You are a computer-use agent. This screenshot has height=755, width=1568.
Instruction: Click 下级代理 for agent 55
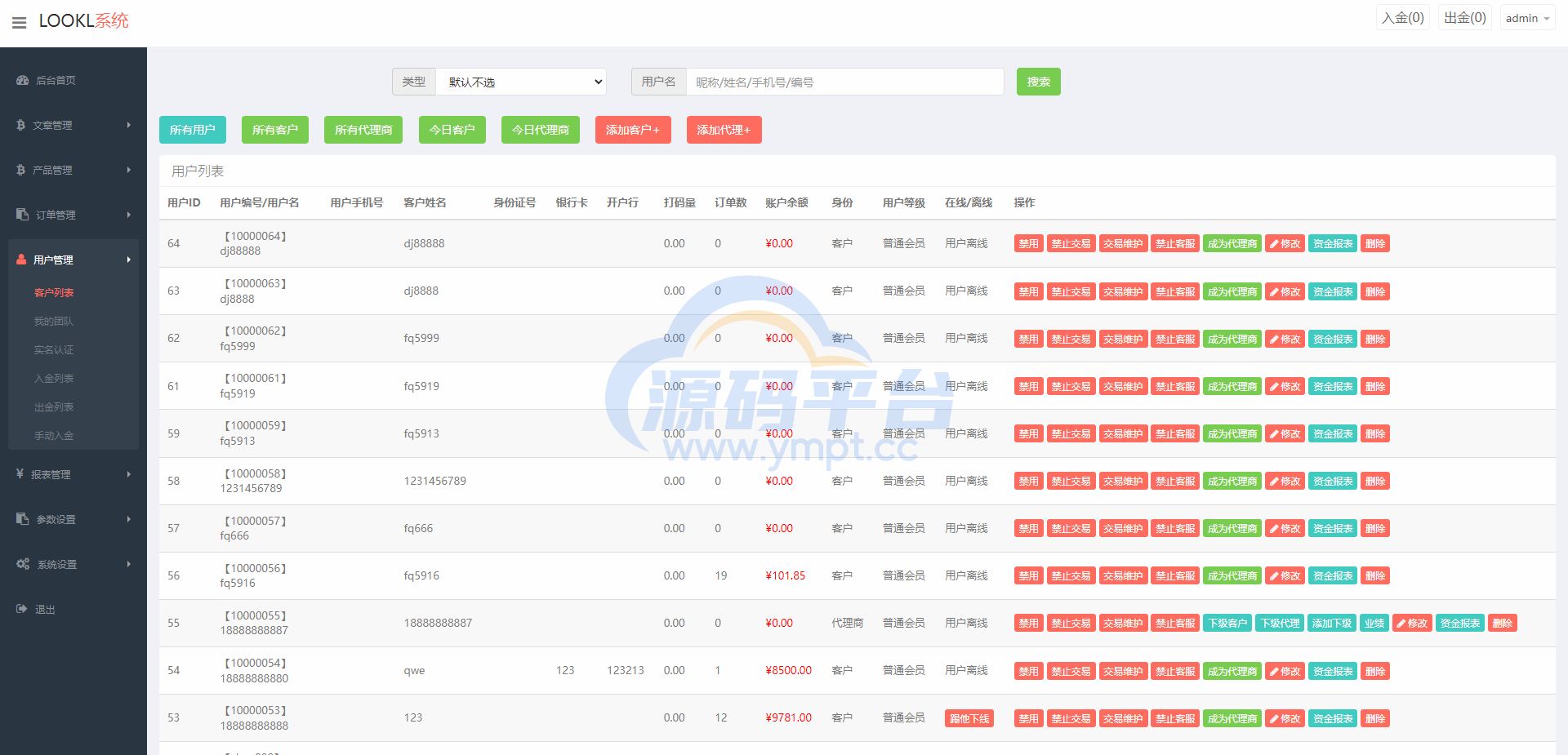1280,623
